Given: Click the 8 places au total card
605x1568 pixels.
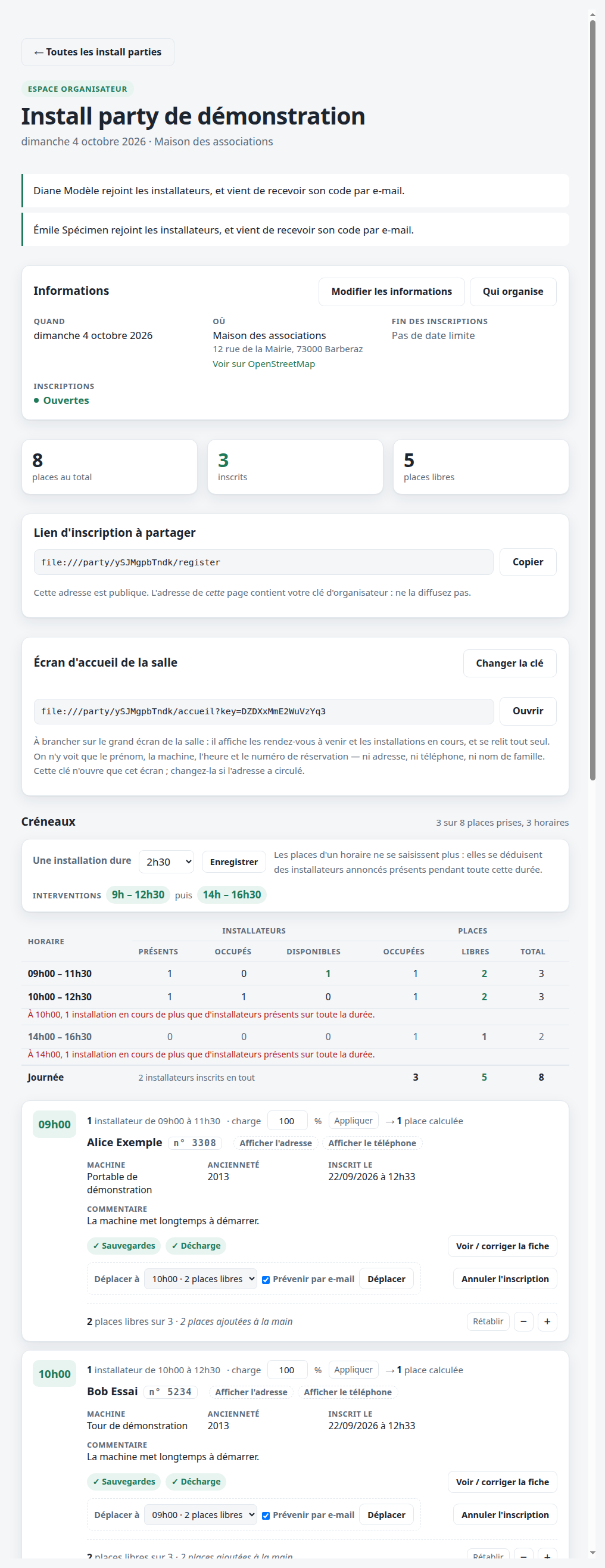Looking at the screenshot, I should [x=110, y=467].
